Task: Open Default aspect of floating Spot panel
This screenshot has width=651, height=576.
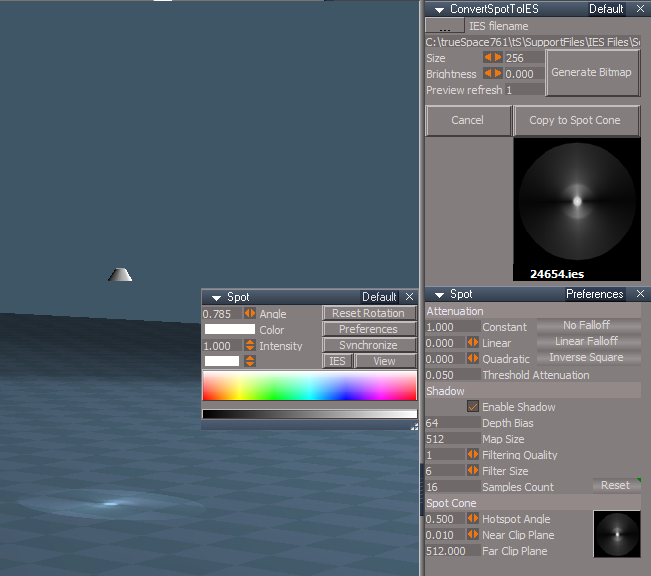Action: point(379,297)
